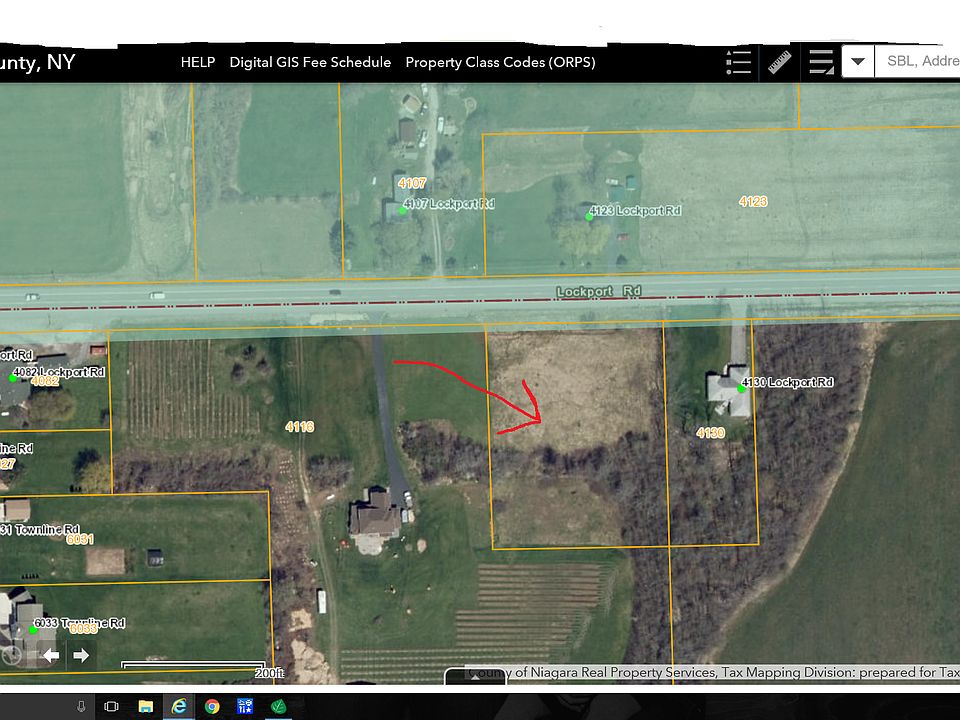Viewport: 960px width, 720px height.
Task: Open the layer list panel icon
Action: [821, 63]
